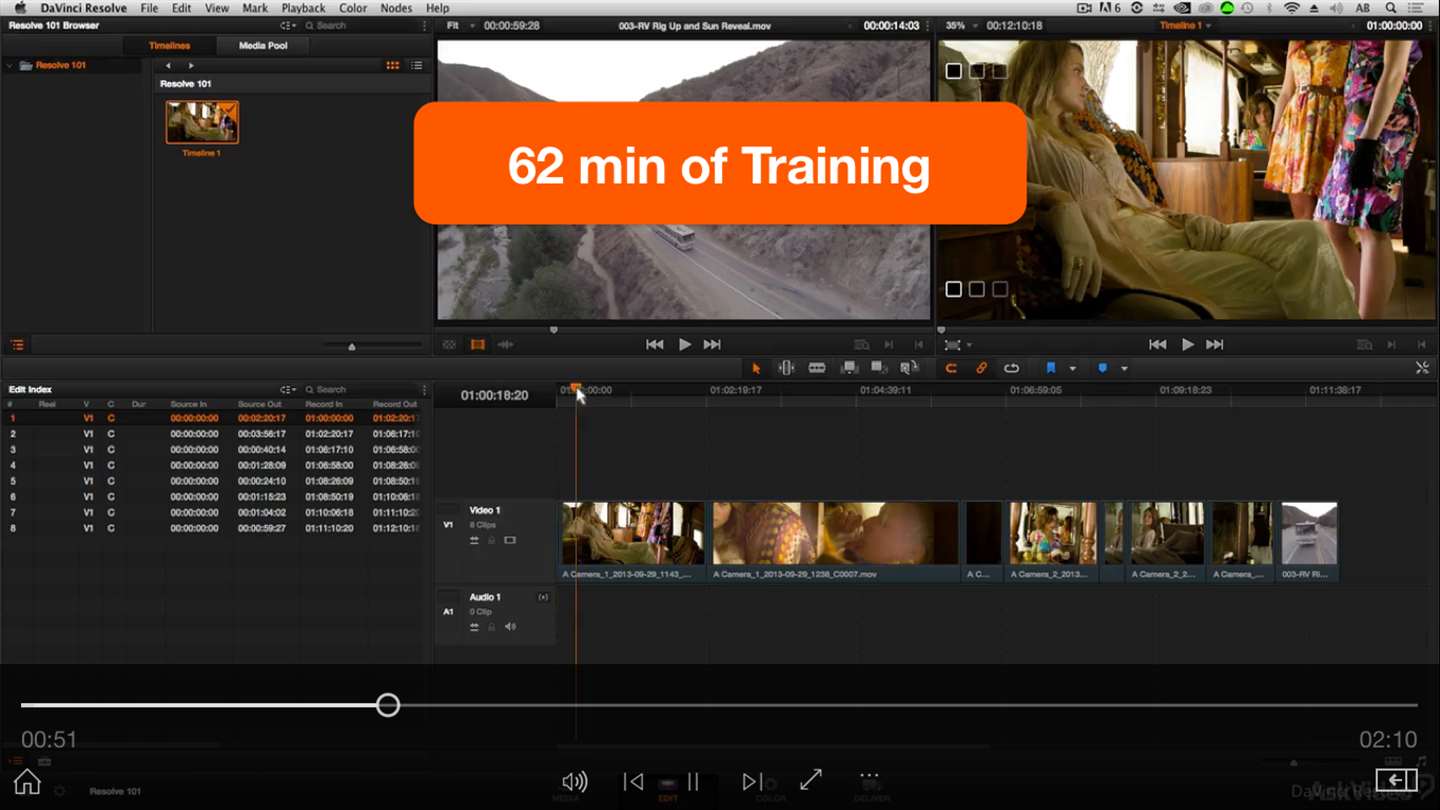Open timeline settings wrench icon
The width and height of the screenshot is (1440, 810).
click(x=1422, y=368)
